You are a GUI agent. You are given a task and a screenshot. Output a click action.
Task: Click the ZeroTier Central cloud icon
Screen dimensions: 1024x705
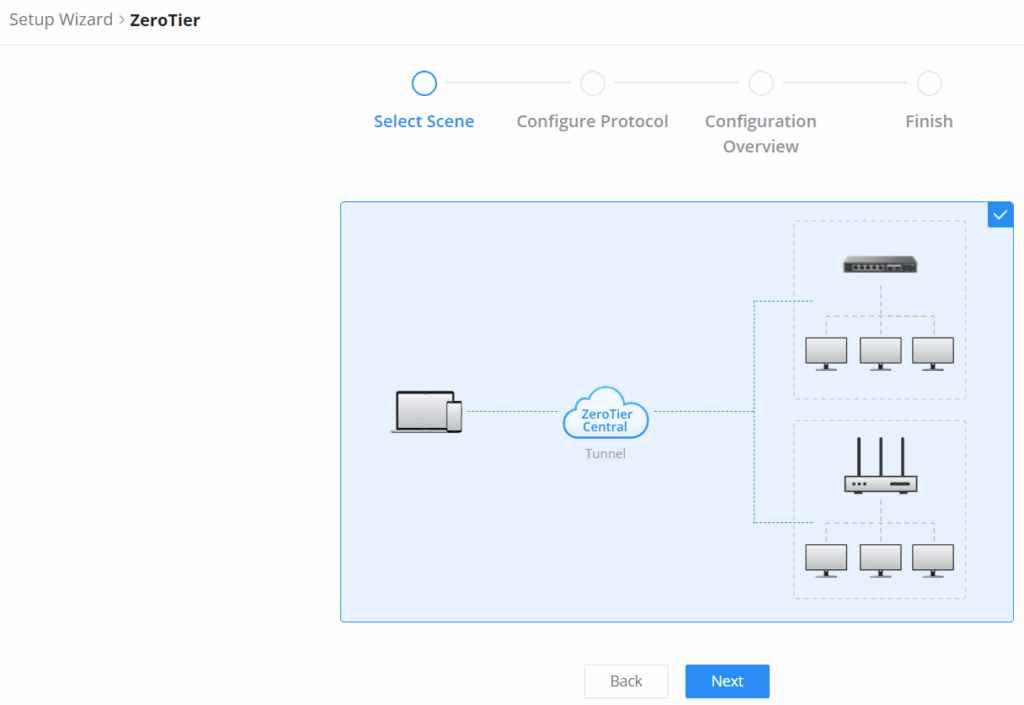click(605, 413)
